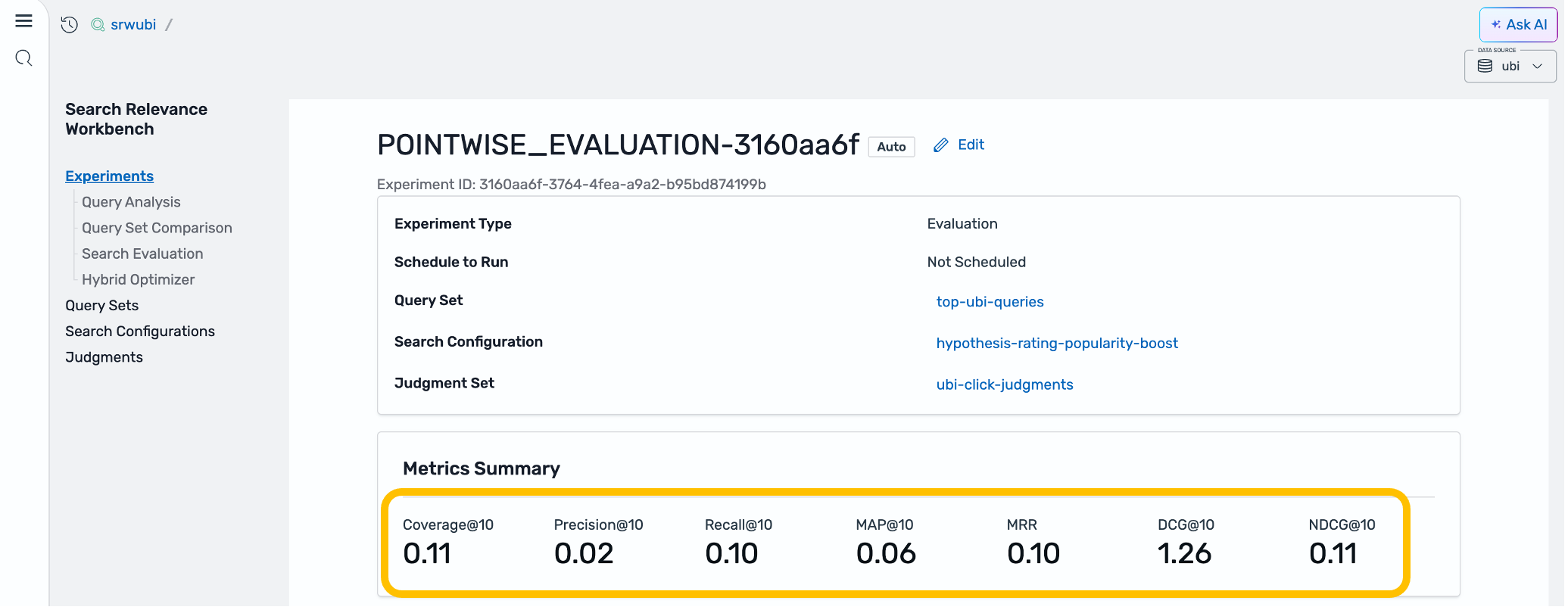Click the Recall@10 value 0.10
Viewport: 1568px width, 610px height.
point(731,554)
